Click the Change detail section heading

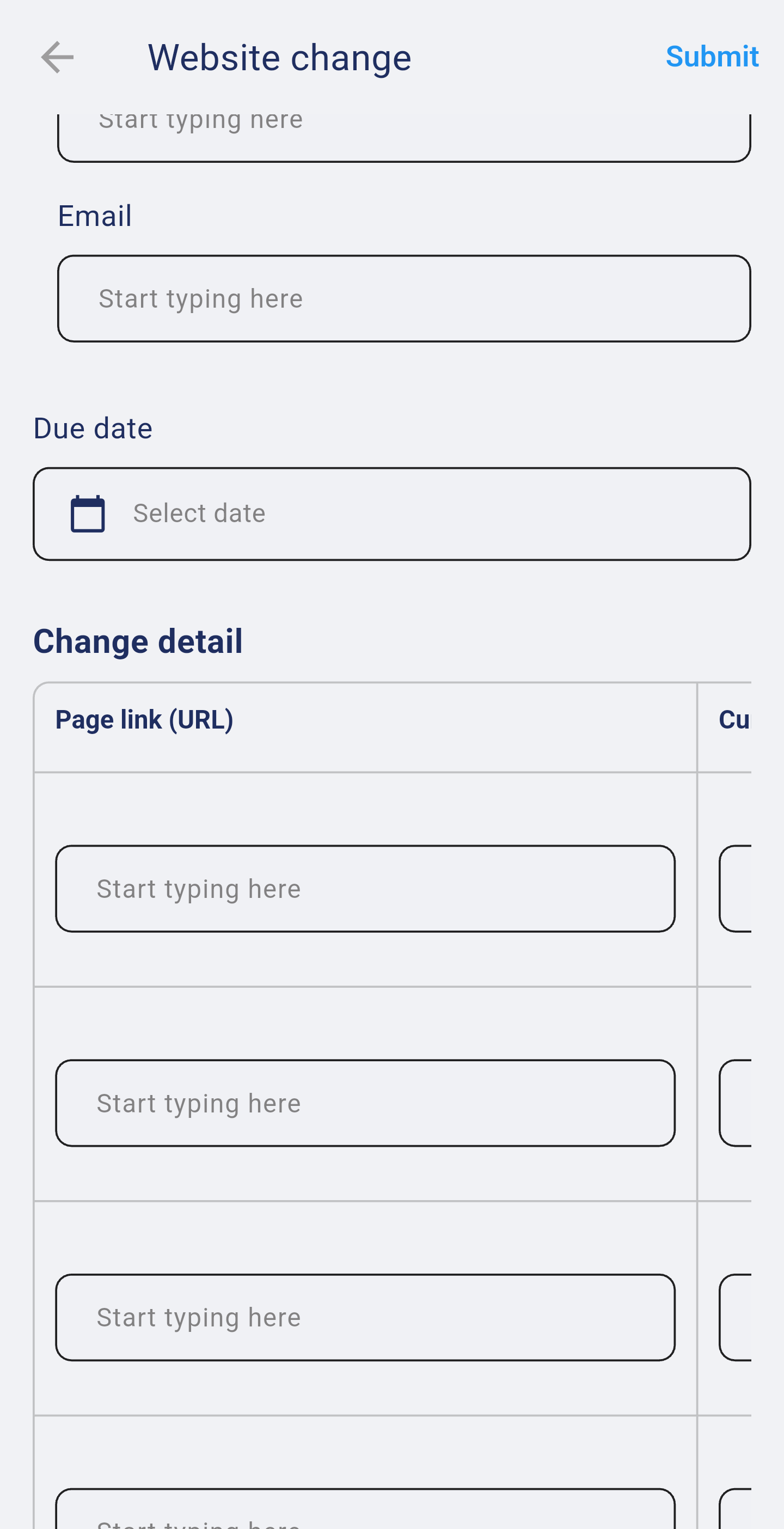pyautogui.click(x=138, y=641)
